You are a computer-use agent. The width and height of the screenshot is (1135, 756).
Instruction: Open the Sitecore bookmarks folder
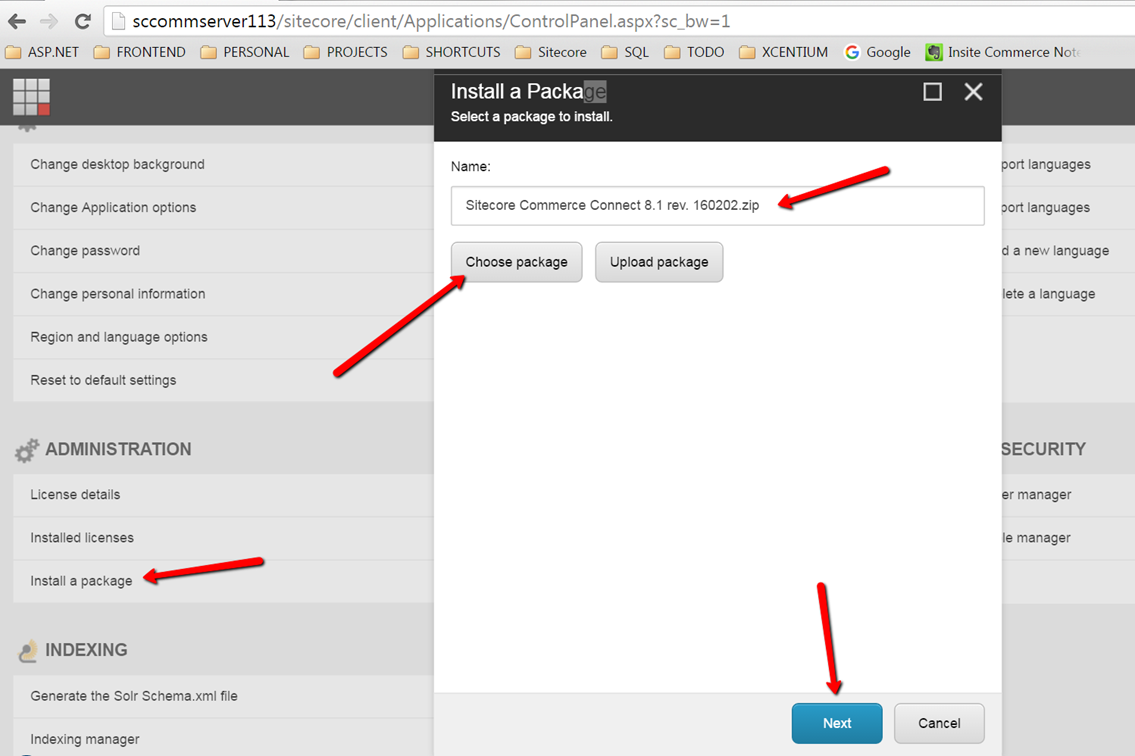coord(551,52)
